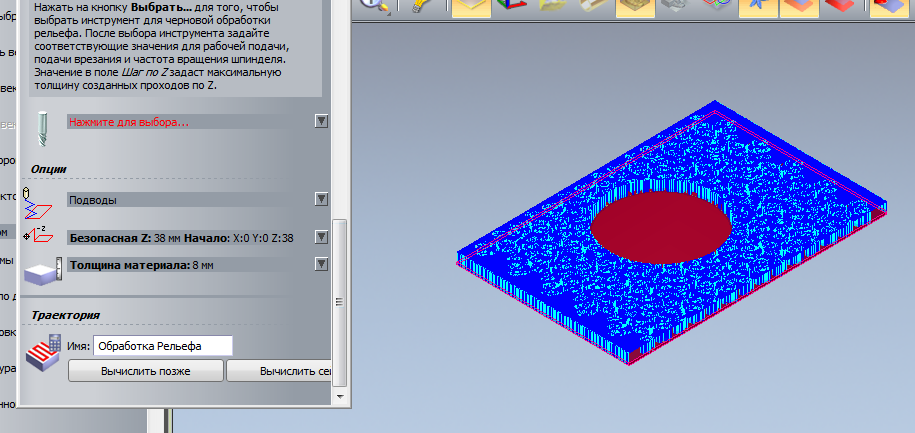915x433 pixels.
Task: Open the 'Нажмите для выбора...' tool selector
Action: tap(190, 122)
